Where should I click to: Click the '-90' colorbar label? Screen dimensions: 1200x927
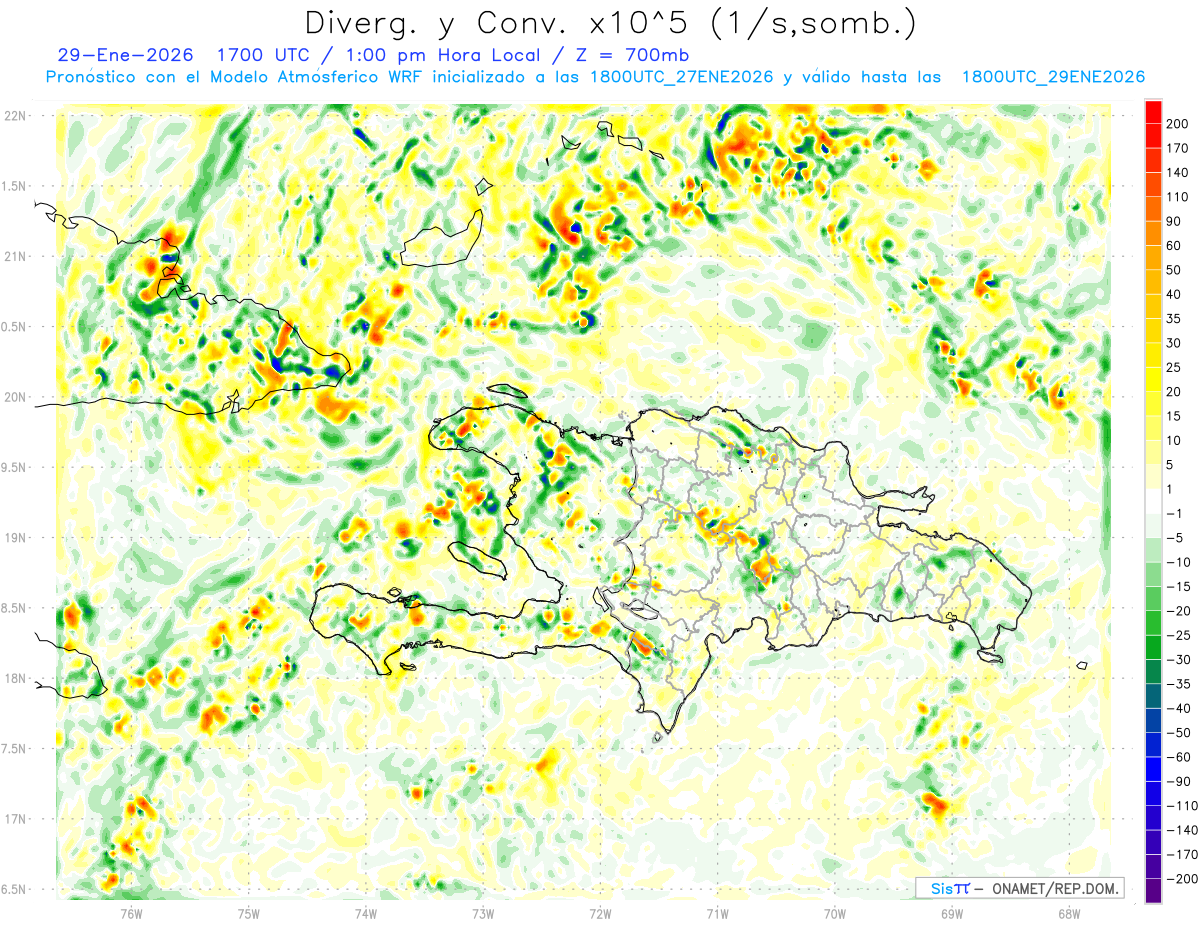pyautogui.click(x=1177, y=781)
